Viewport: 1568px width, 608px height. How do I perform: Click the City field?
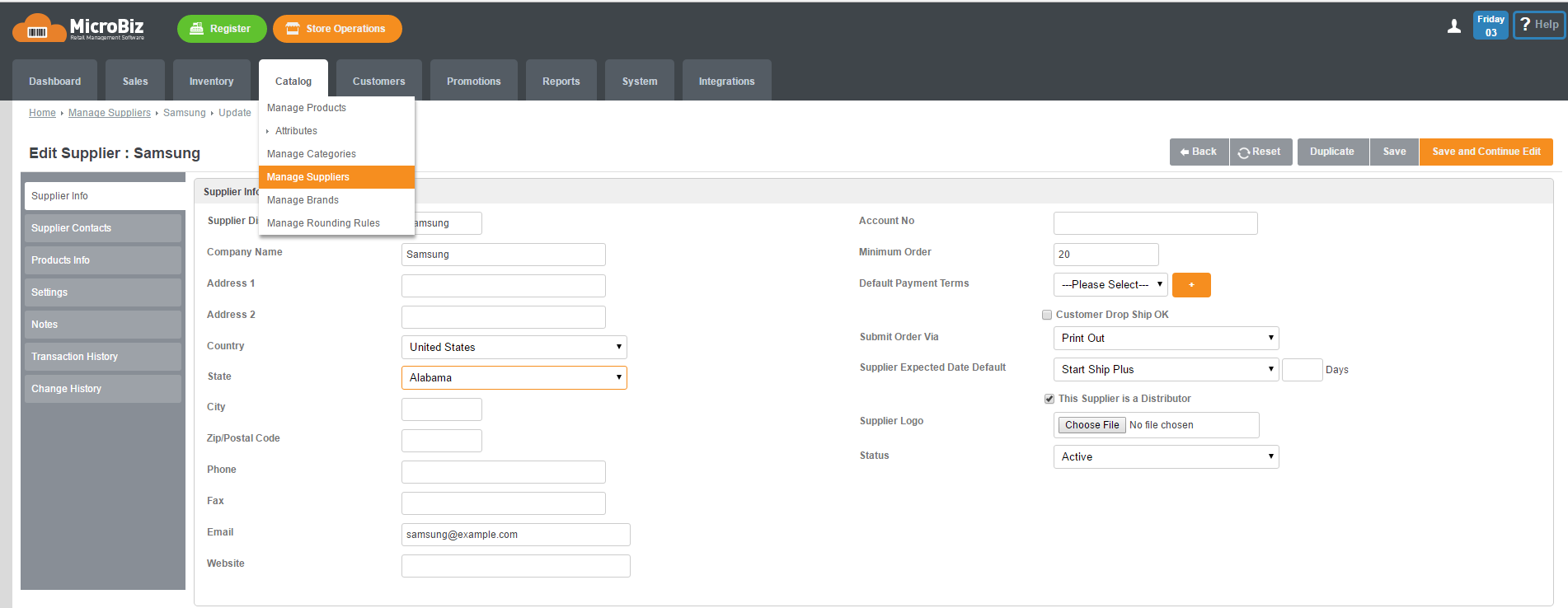coord(442,409)
